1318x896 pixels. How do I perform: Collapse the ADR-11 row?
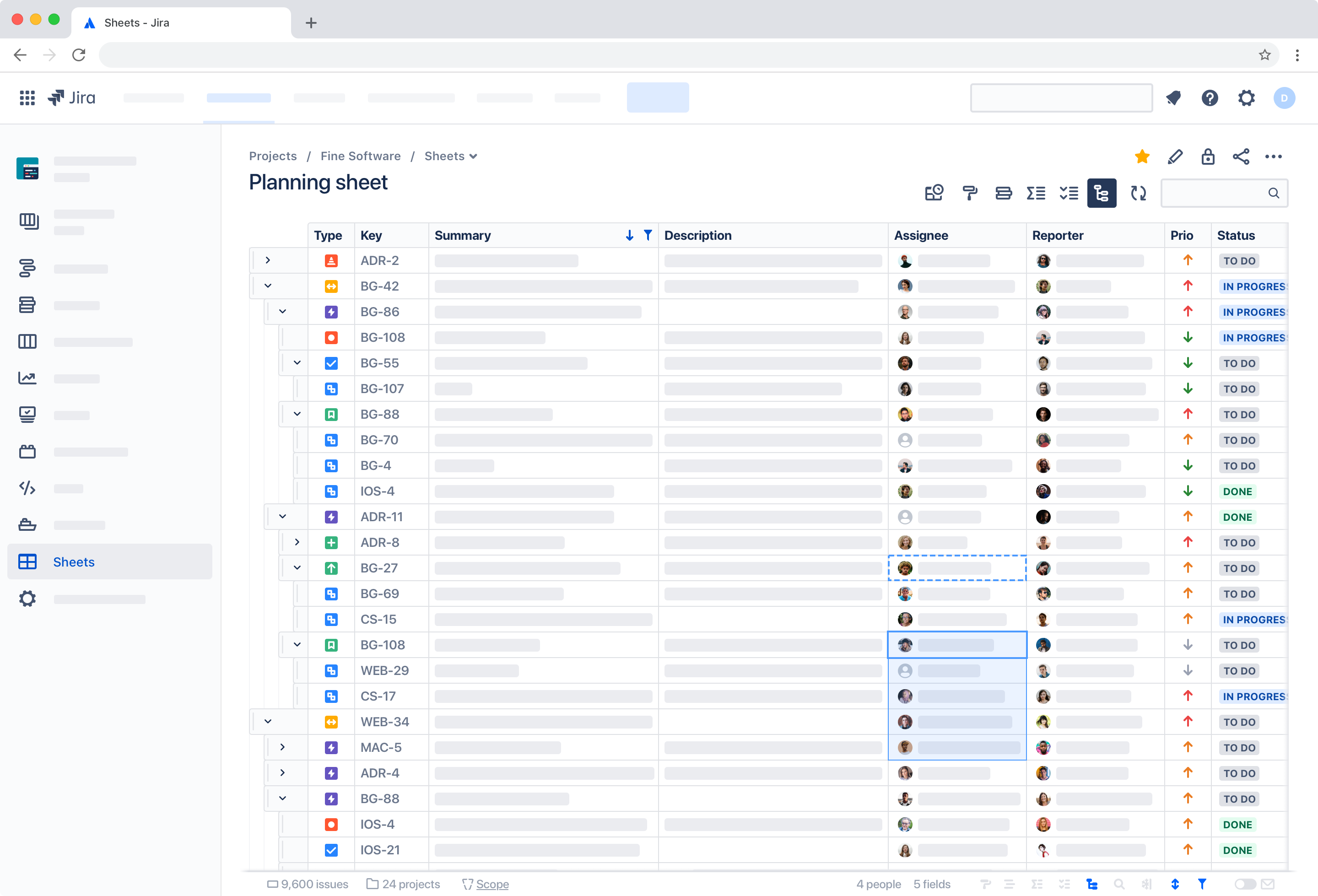282,516
